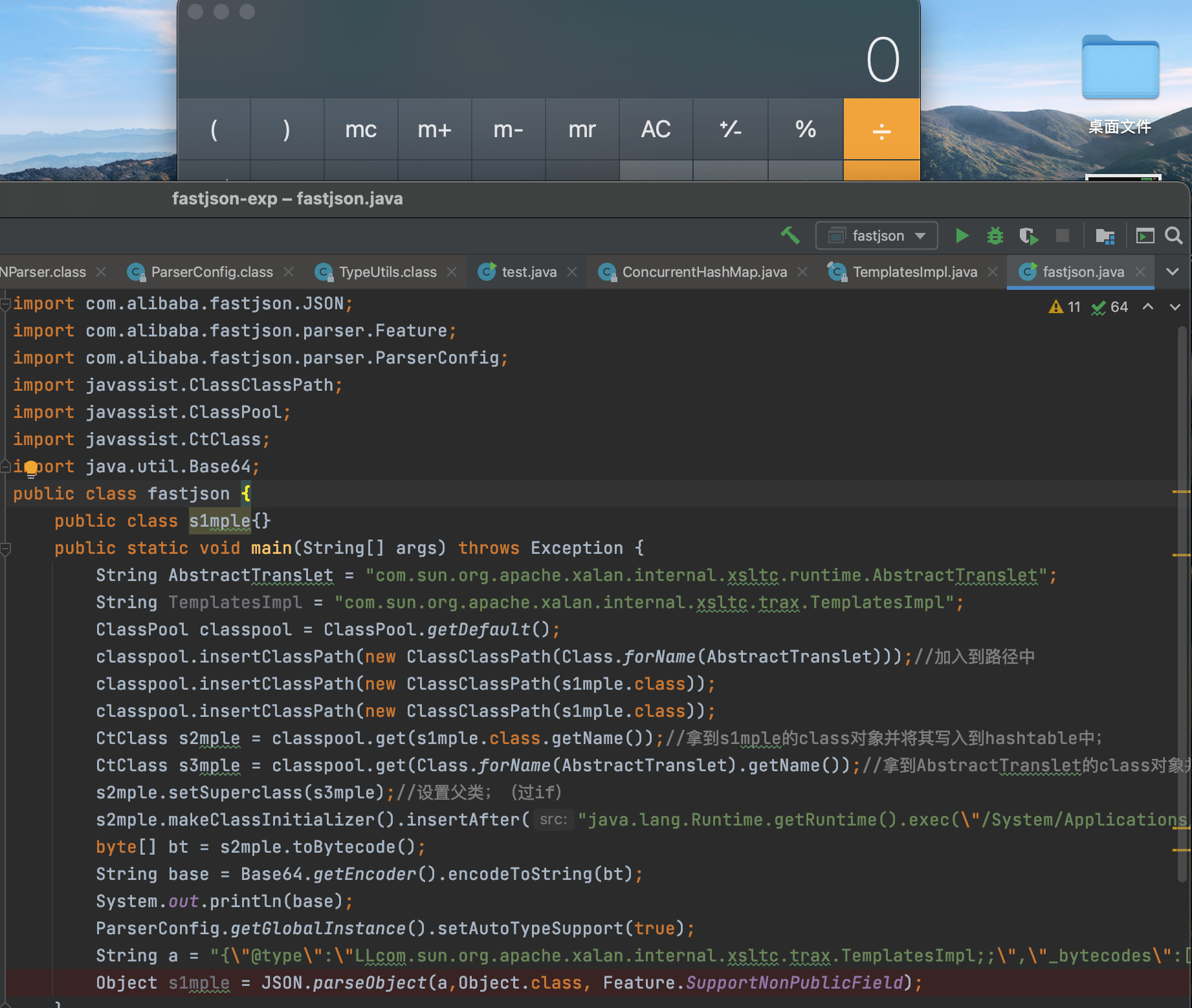Switch to the ParserConfig.class tab
Viewport: 1192px width, 1008px height.
click(211, 272)
